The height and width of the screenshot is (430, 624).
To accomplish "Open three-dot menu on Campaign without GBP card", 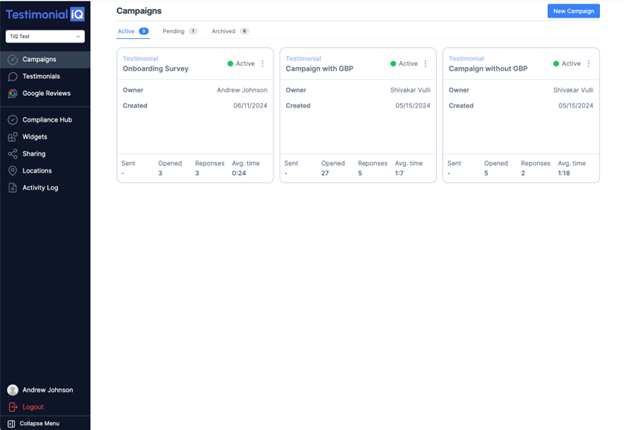I will tap(589, 64).
